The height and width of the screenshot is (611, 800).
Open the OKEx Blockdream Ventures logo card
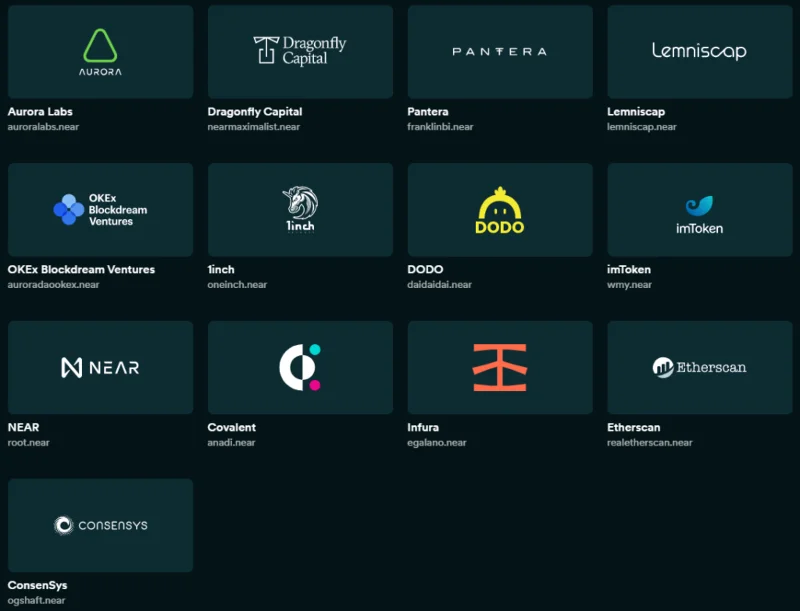pyautogui.click(x=101, y=210)
